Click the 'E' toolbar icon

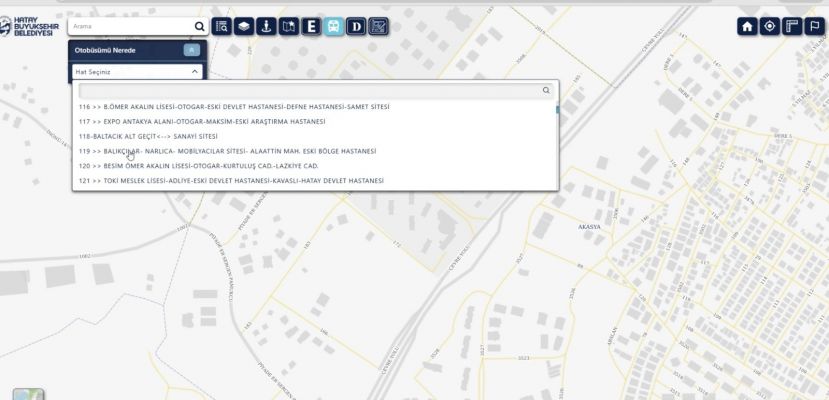311,27
